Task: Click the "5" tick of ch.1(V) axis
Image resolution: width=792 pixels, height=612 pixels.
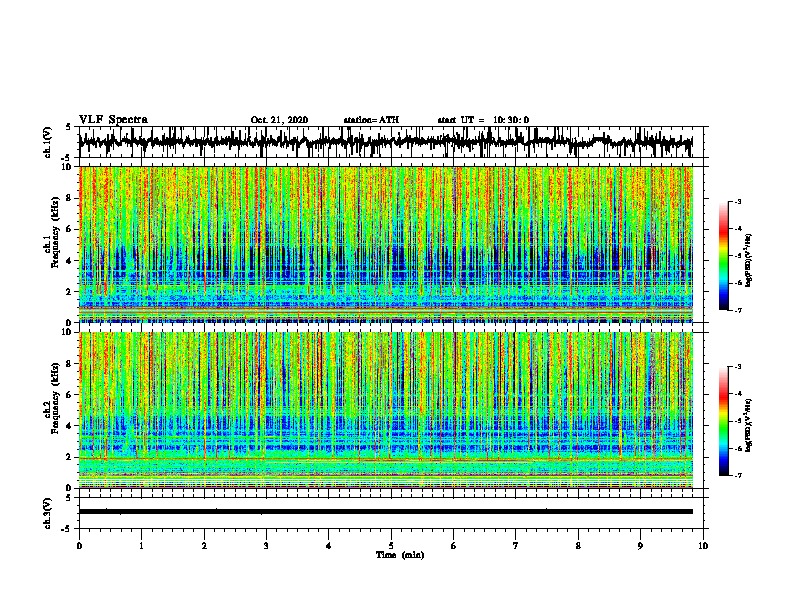Action: (68, 127)
